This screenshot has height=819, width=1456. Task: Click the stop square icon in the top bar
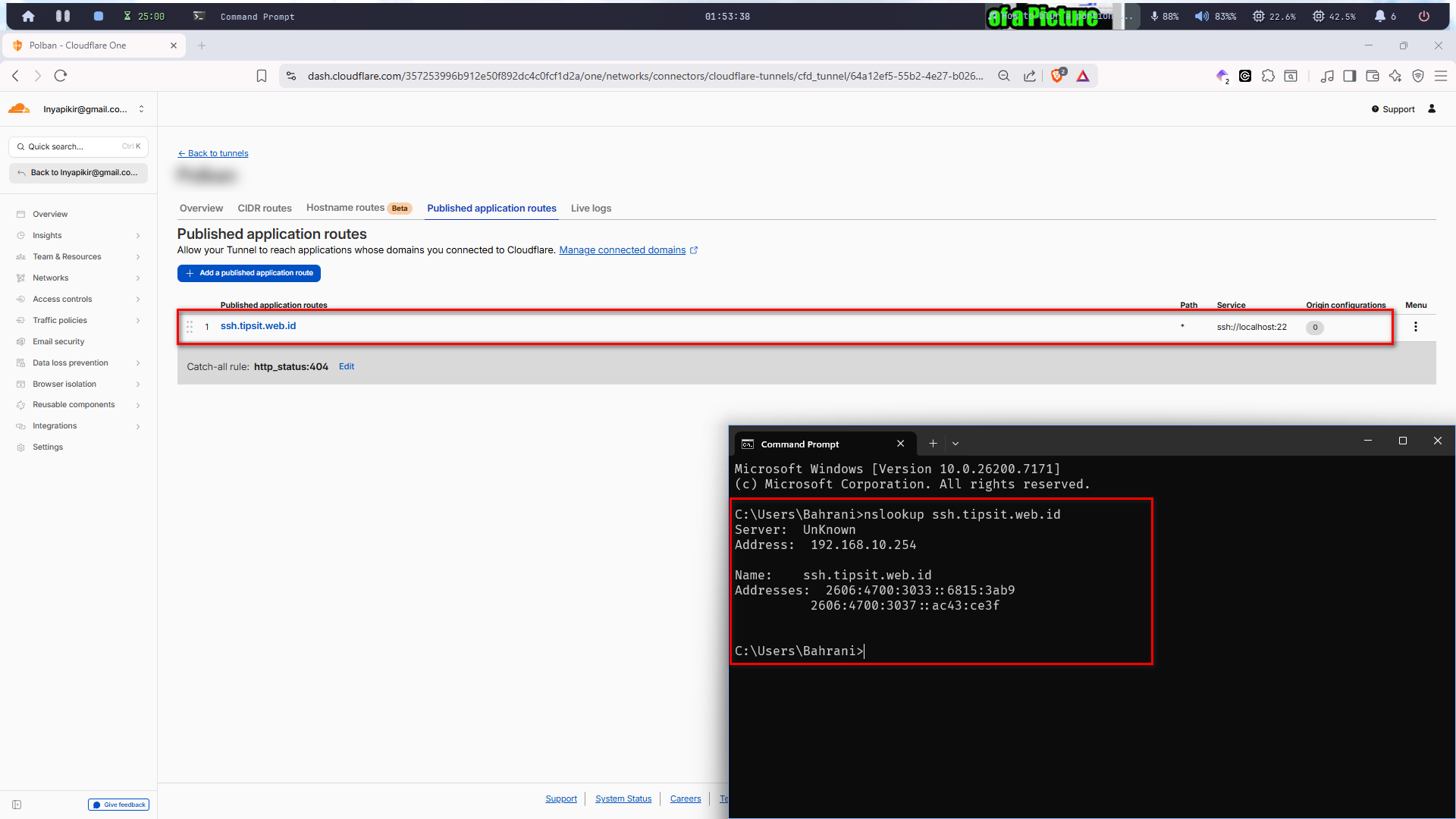pyautogui.click(x=98, y=16)
